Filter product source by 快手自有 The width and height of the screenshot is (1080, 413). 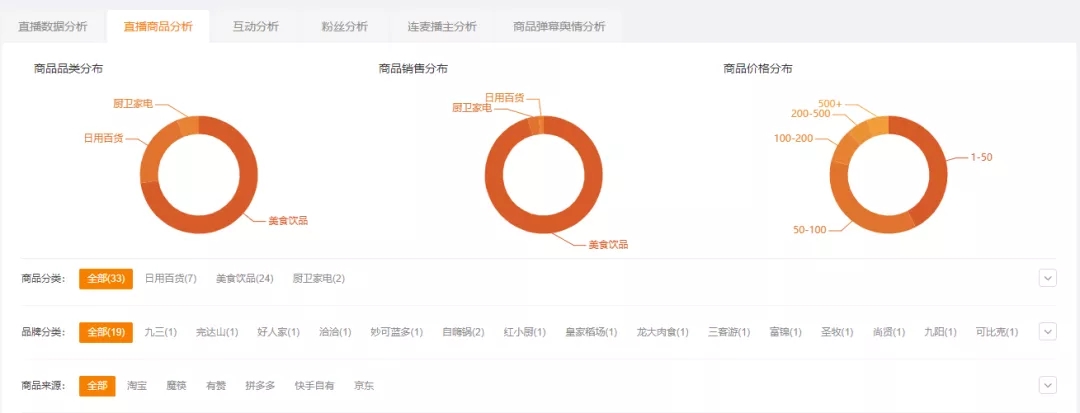314,386
